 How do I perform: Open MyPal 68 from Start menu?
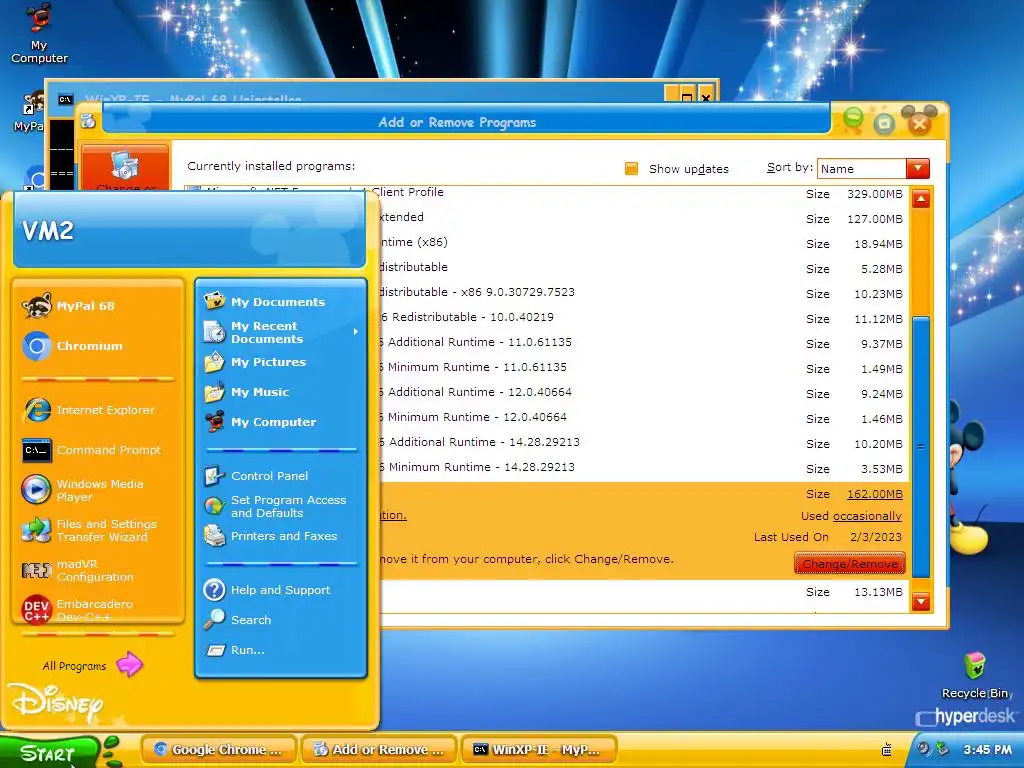tap(98, 306)
